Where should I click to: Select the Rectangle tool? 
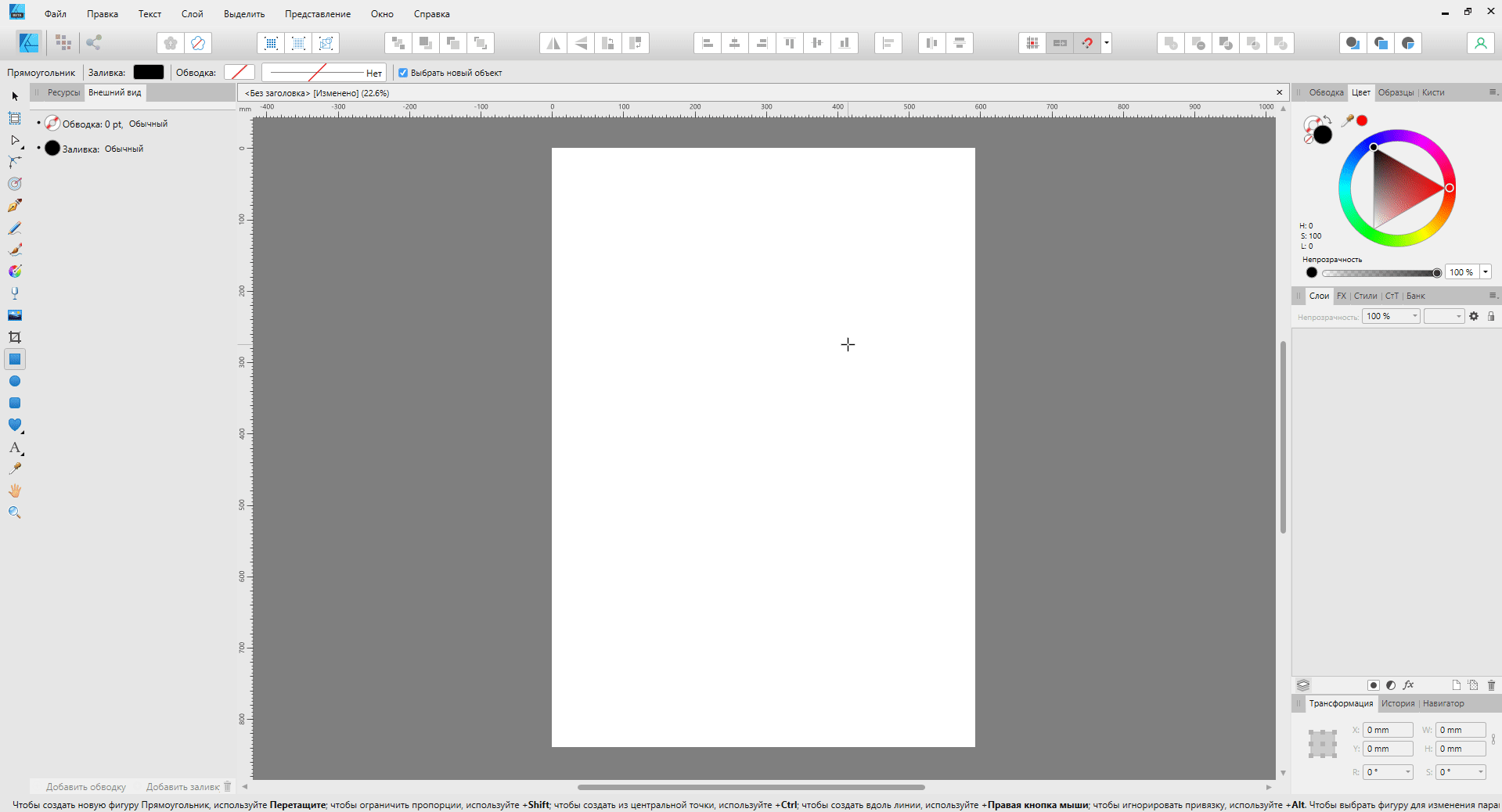[14, 359]
